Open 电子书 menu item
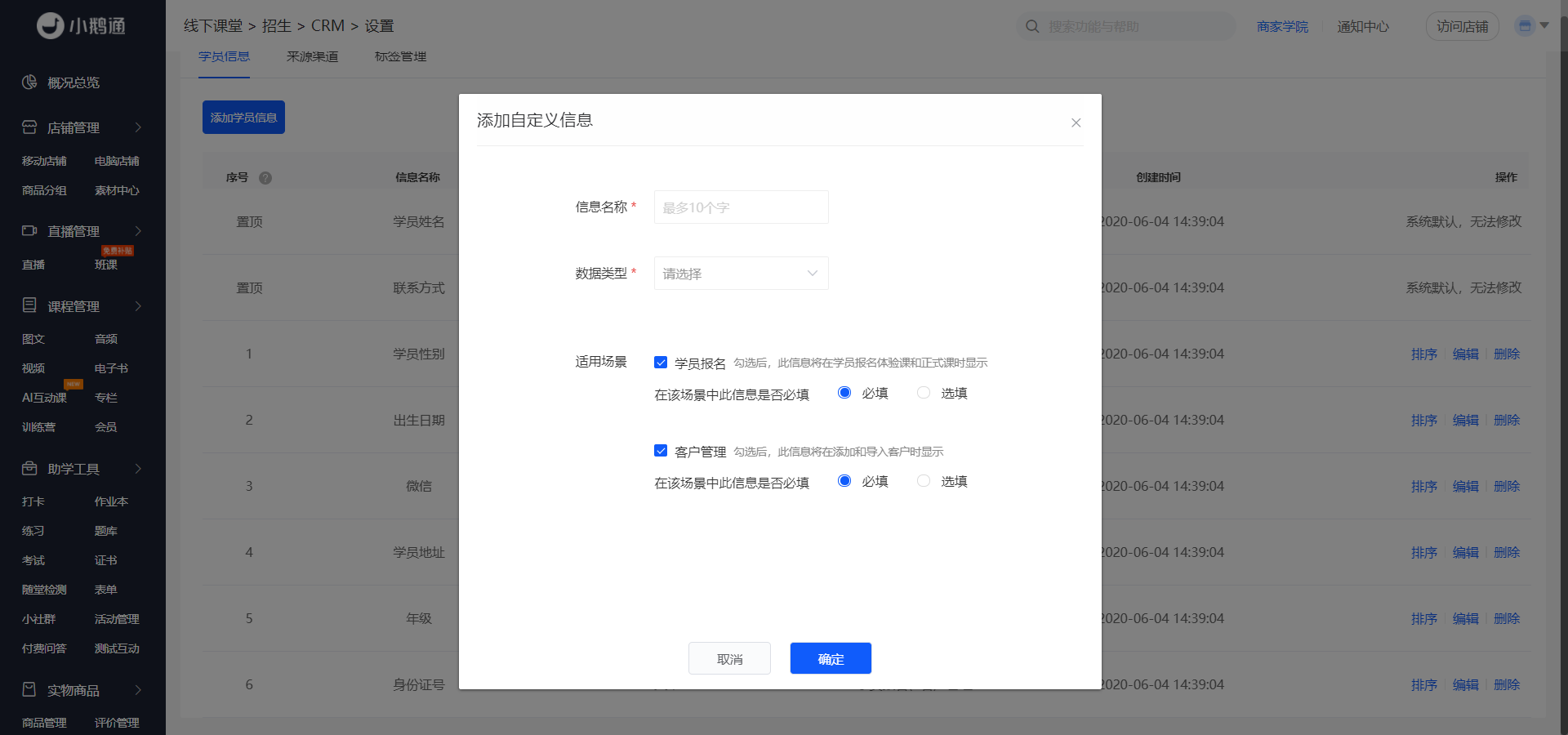Viewport: 1568px width, 735px height. click(111, 368)
